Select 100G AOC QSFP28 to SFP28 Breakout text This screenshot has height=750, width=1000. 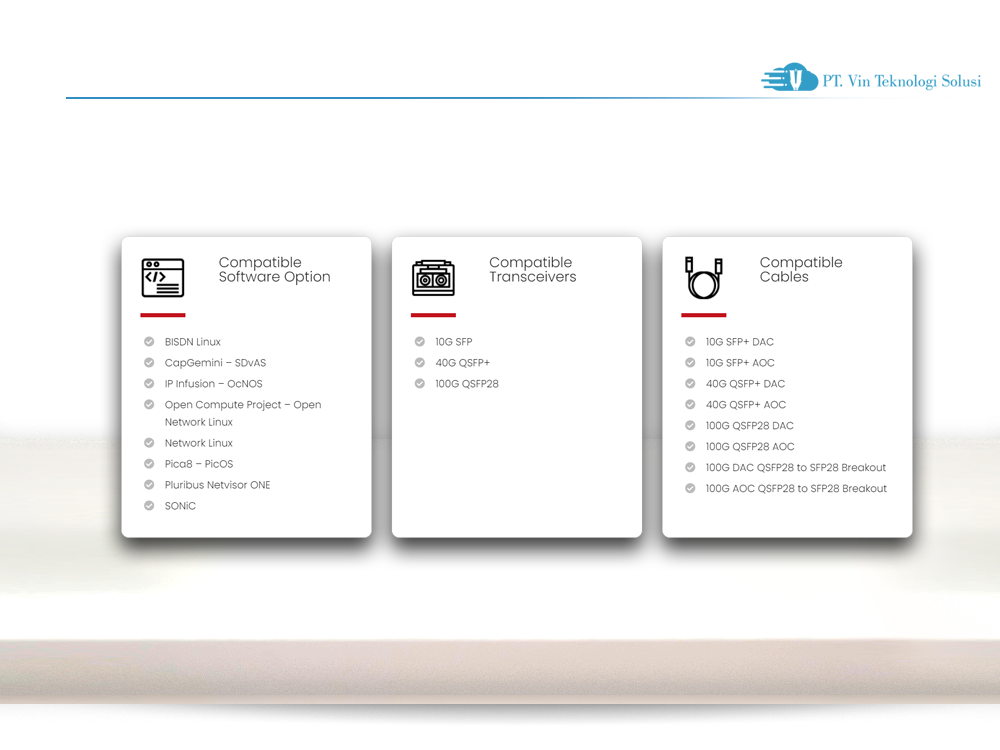(x=796, y=489)
